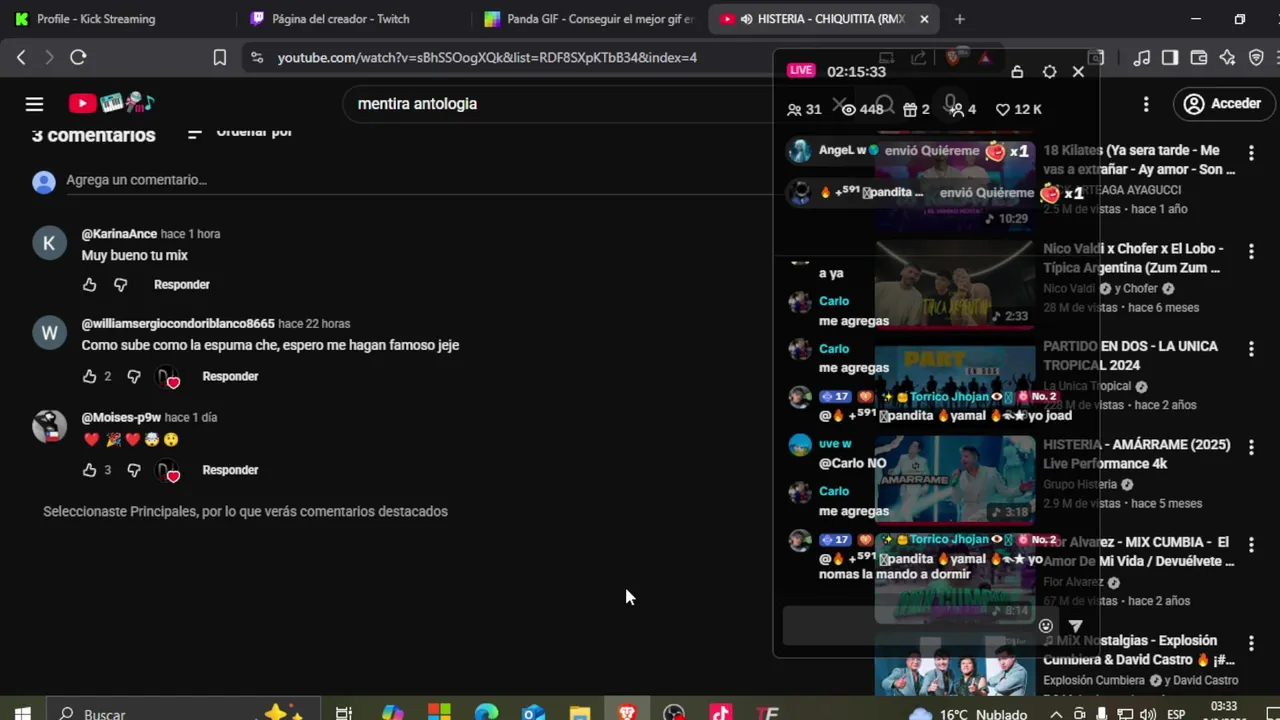Open @KarinaAnce channel link
The width and height of the screenshot is (1280, 720).
point(119,234)
